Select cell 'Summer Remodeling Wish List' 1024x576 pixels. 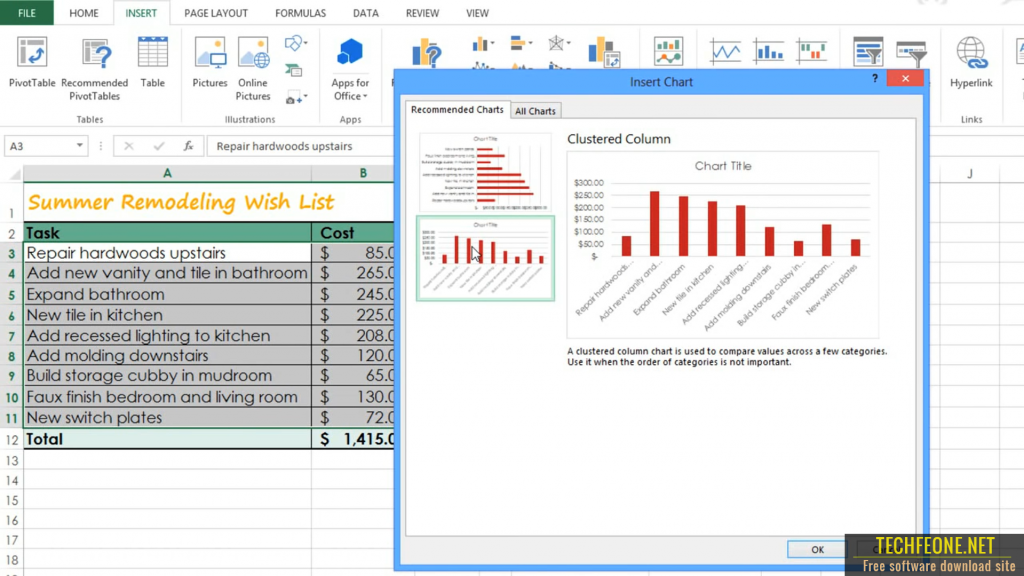(x=181, y=202)
